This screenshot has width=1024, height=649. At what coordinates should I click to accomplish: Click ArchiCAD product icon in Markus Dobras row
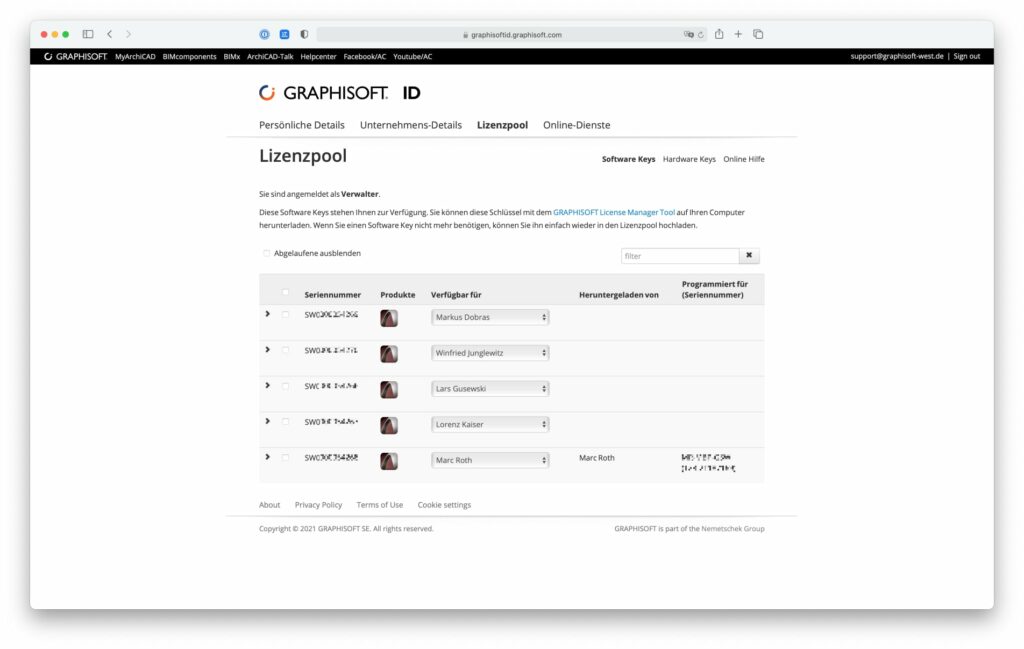pos(389,318)
